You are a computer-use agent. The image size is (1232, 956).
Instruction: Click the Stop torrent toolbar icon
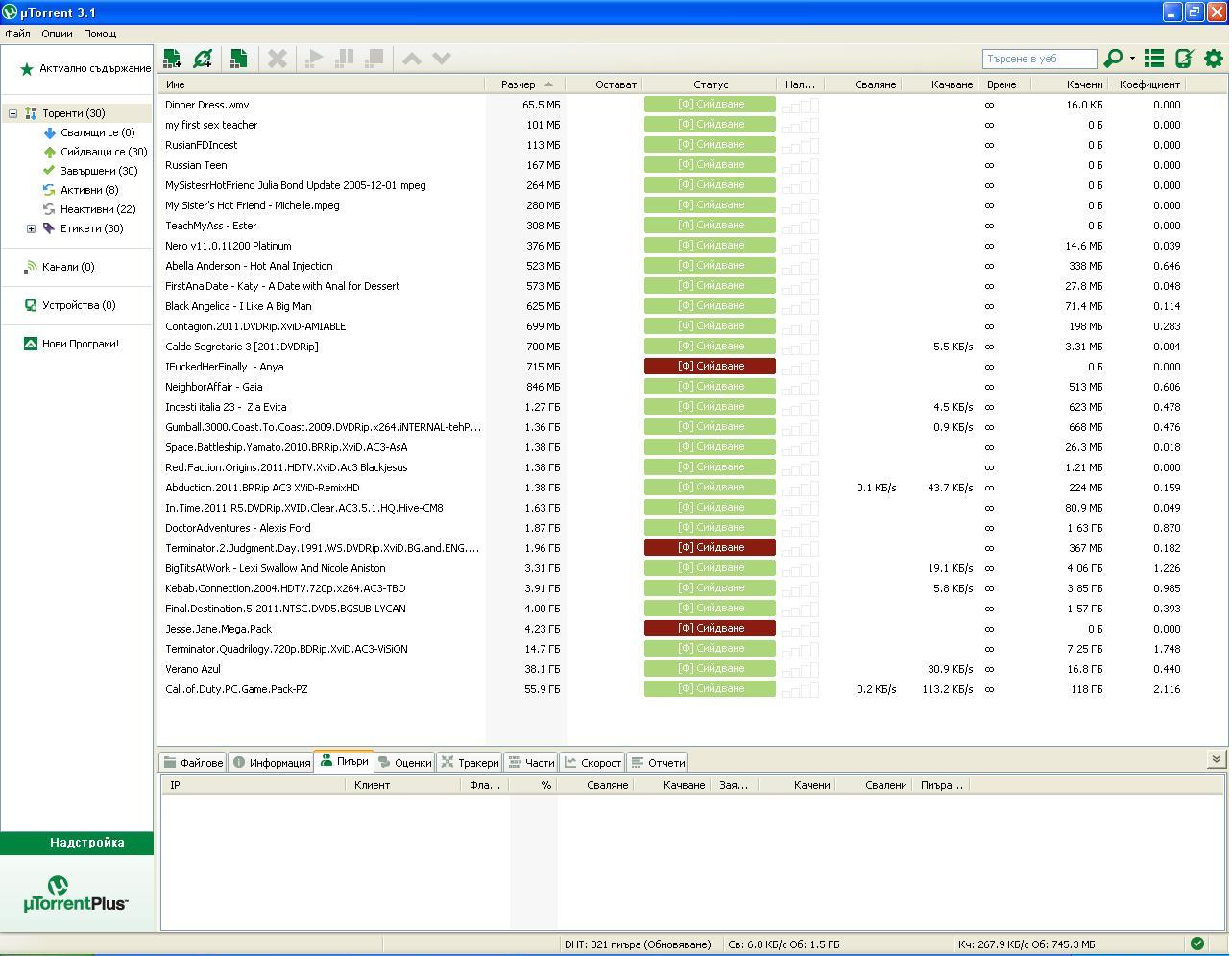tap(374, 59)
